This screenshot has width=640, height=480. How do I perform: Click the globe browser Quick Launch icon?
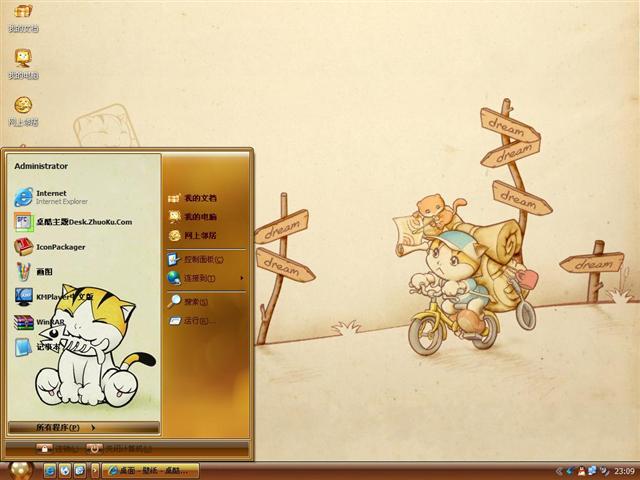pyautogui.click(x=65, y=471)
